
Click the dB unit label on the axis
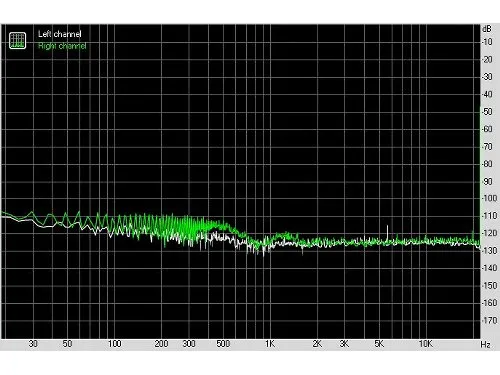coord(487,29)
